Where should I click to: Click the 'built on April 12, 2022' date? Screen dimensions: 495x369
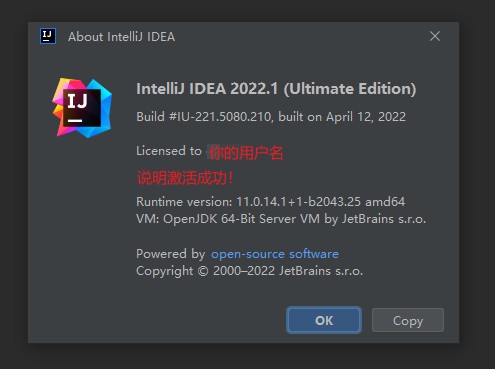click(342, 117)
